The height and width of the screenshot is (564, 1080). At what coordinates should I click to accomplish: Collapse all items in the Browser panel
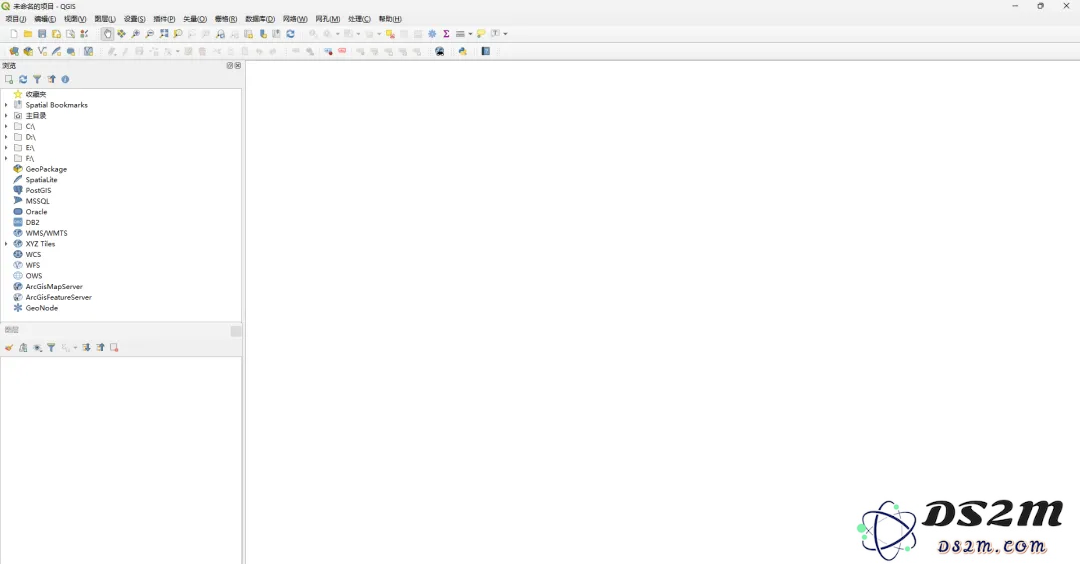51,79
